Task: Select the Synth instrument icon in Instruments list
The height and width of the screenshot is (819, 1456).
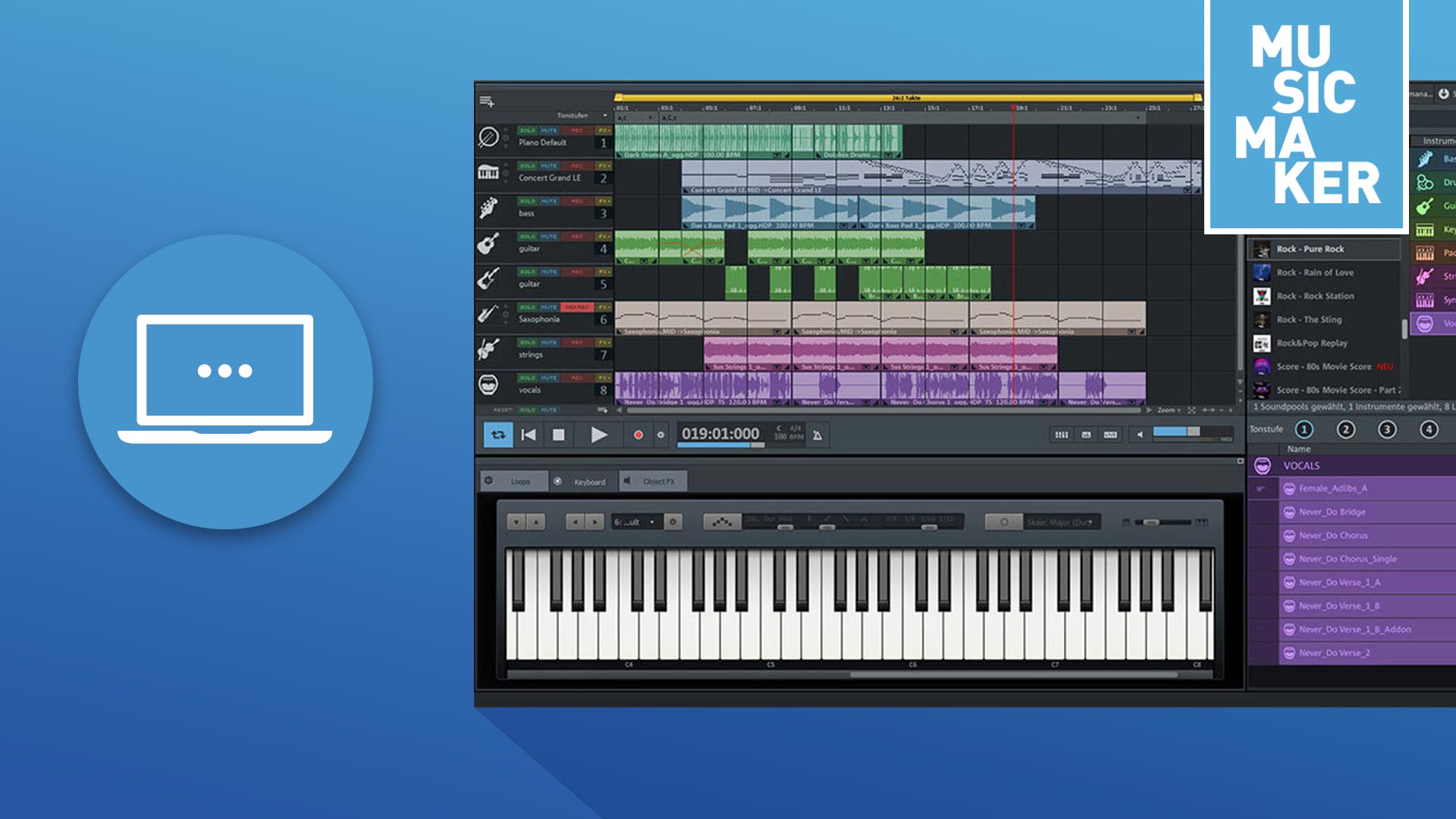Action: [1426, 300]
